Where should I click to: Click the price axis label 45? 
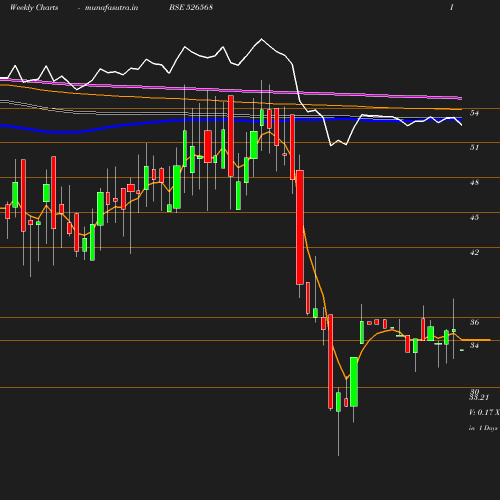click(474, 217)
